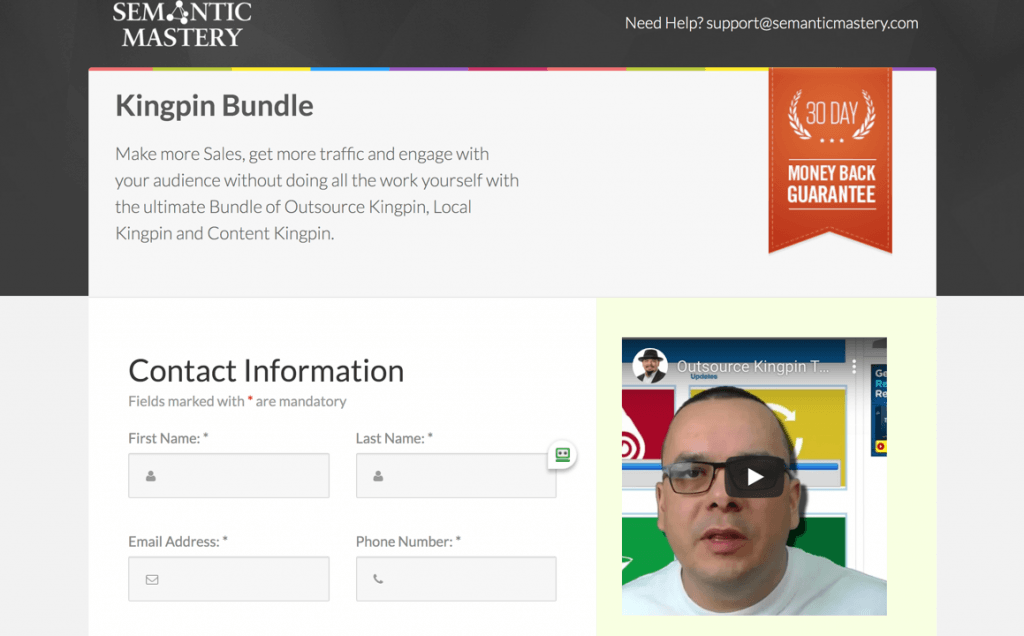Click person icon in First Name field
Image resolution: width=1024 pixels, height=636 pixels.
pos(151,476)
